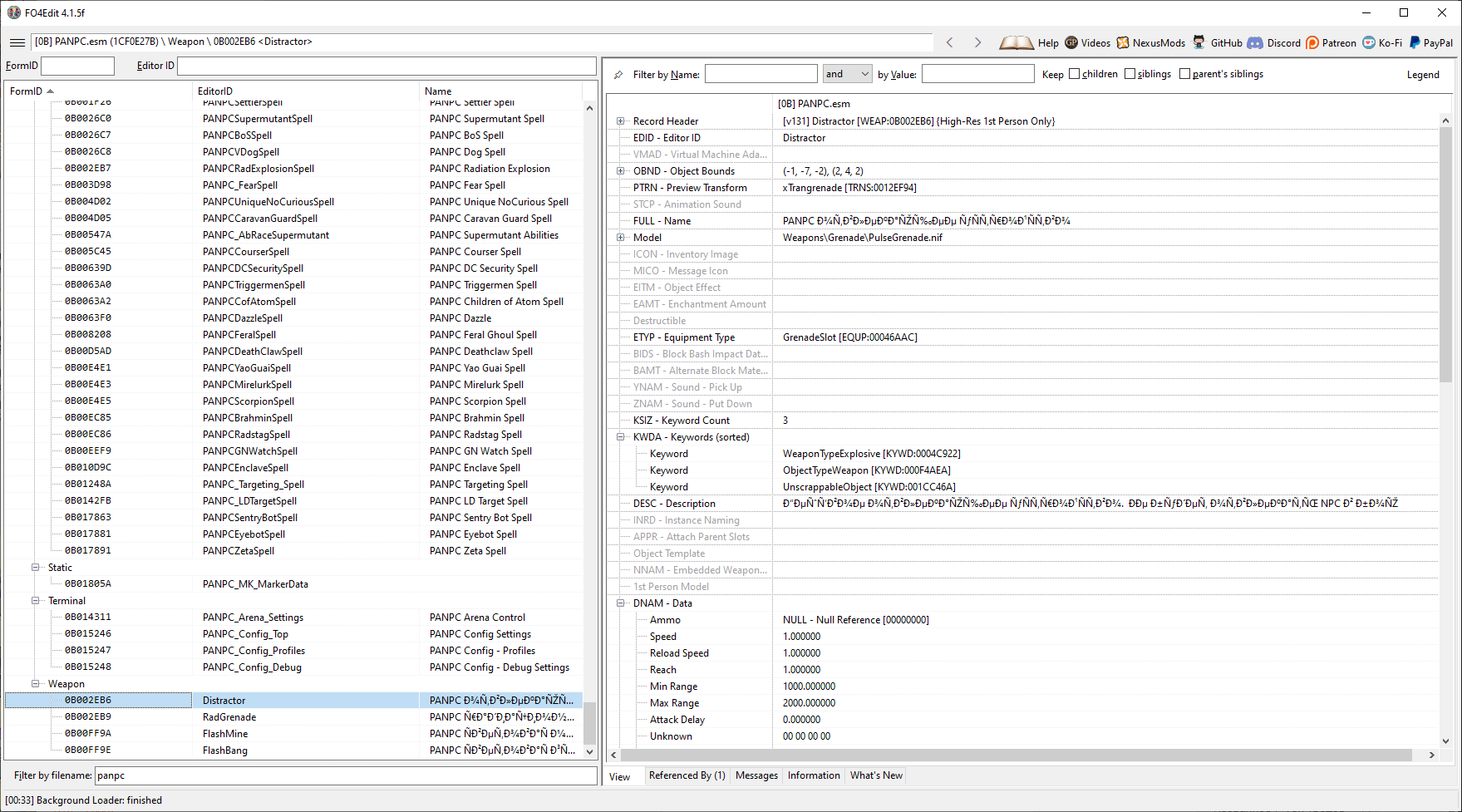1462x812 pixels.
Task: Click the PulseGrenade.nif model path
Action: pos(862,238)
